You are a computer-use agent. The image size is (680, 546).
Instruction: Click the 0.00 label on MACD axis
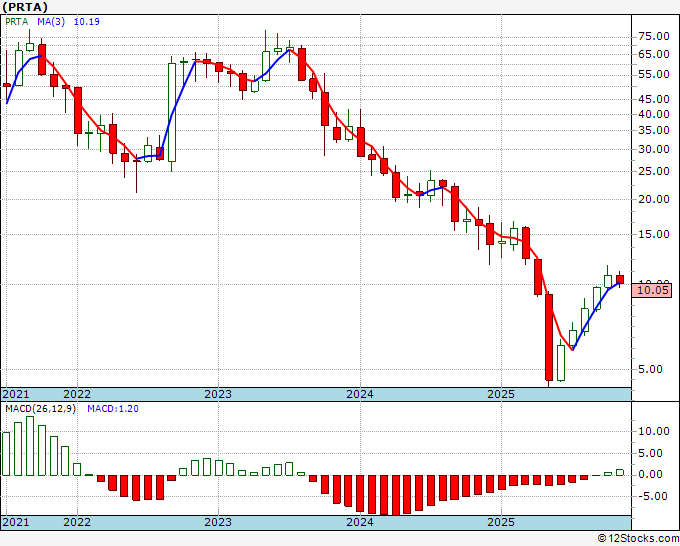[x=651, y=474]
